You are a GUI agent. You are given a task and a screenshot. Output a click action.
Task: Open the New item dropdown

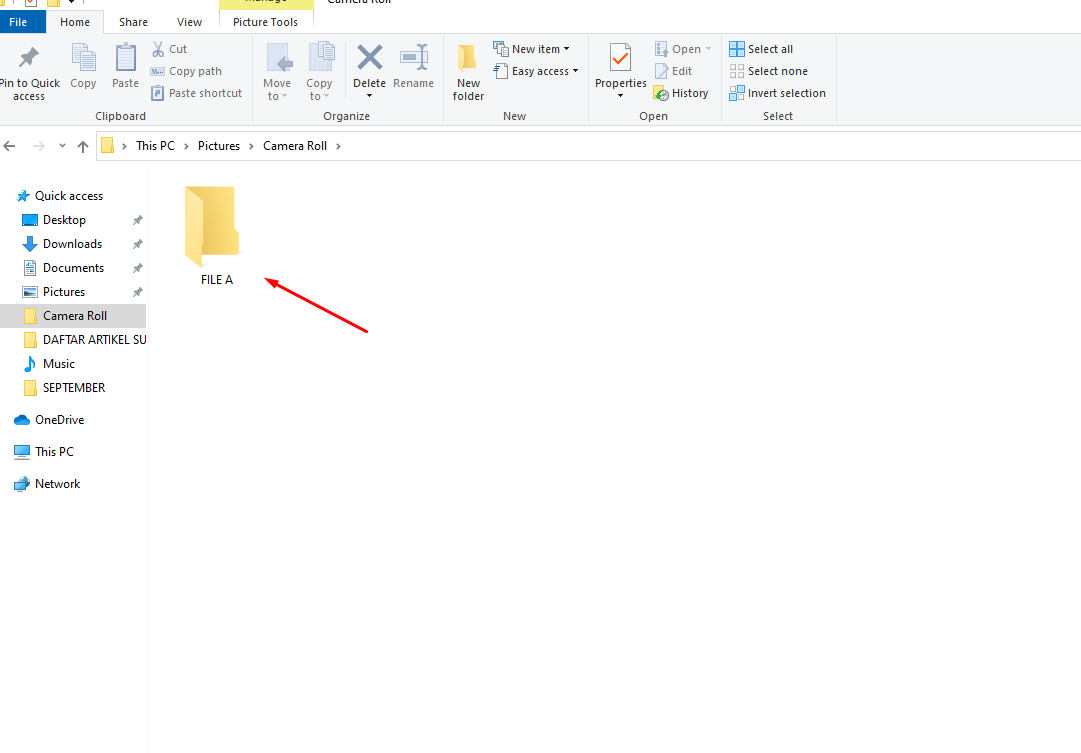point(532,49)
